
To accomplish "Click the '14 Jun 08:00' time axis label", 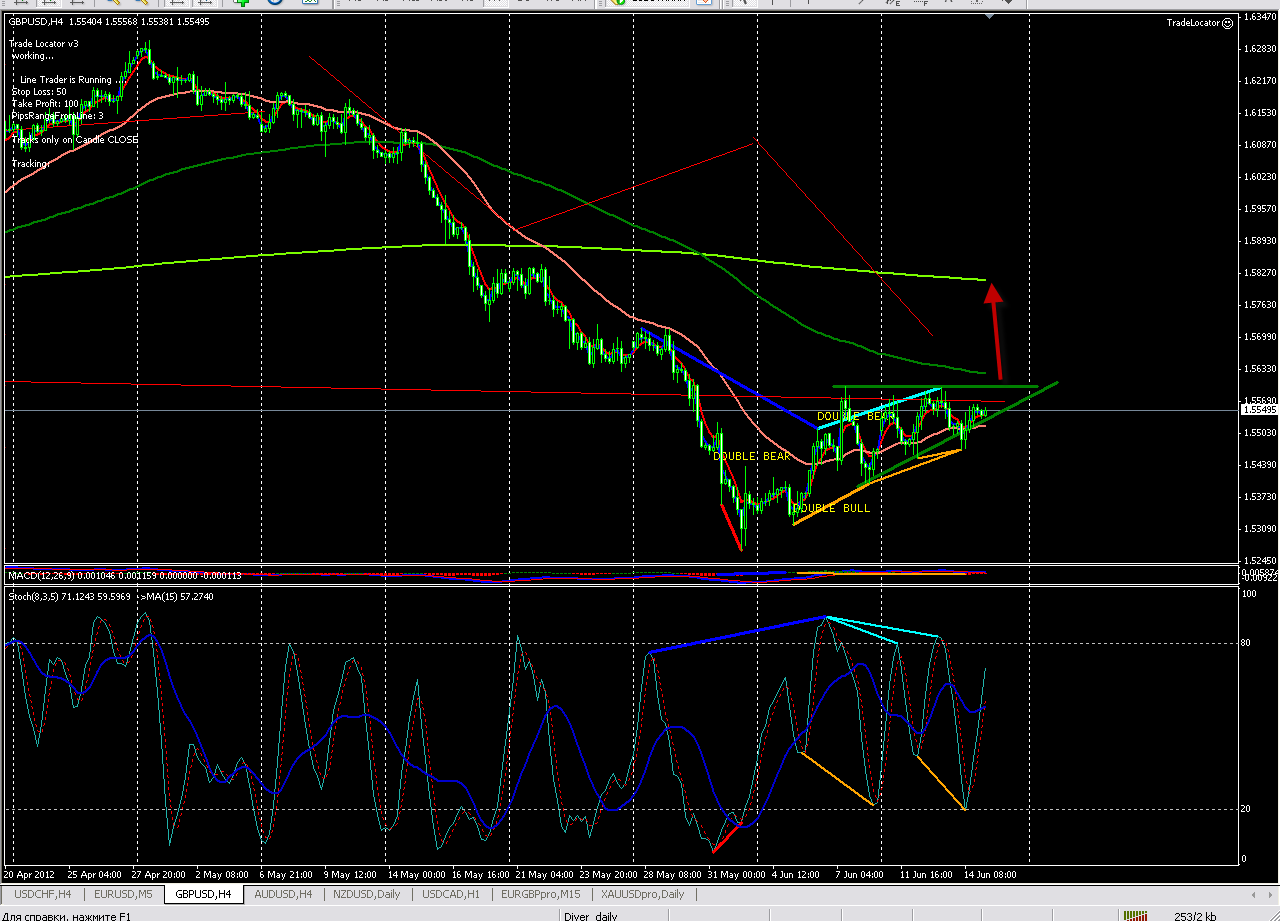I will coord(988,873).
